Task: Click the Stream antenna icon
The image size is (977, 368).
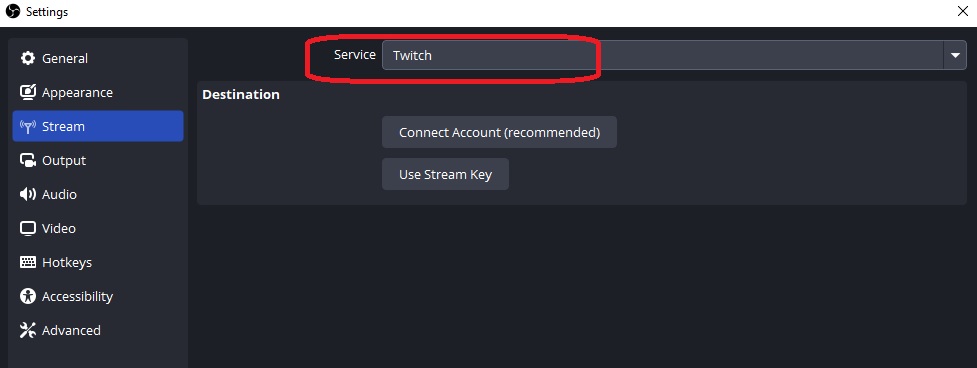Action: pos(28,126)
